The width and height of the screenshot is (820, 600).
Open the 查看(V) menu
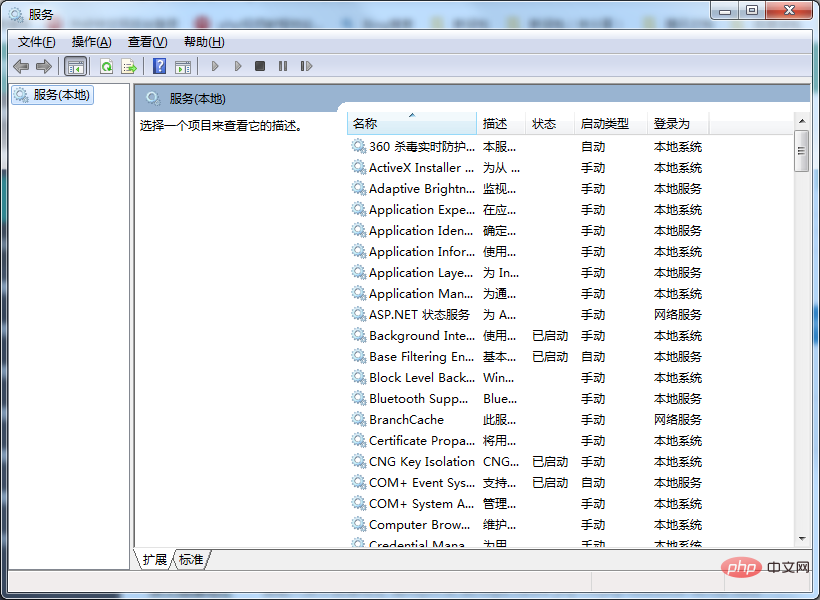(x=147, y=42)
